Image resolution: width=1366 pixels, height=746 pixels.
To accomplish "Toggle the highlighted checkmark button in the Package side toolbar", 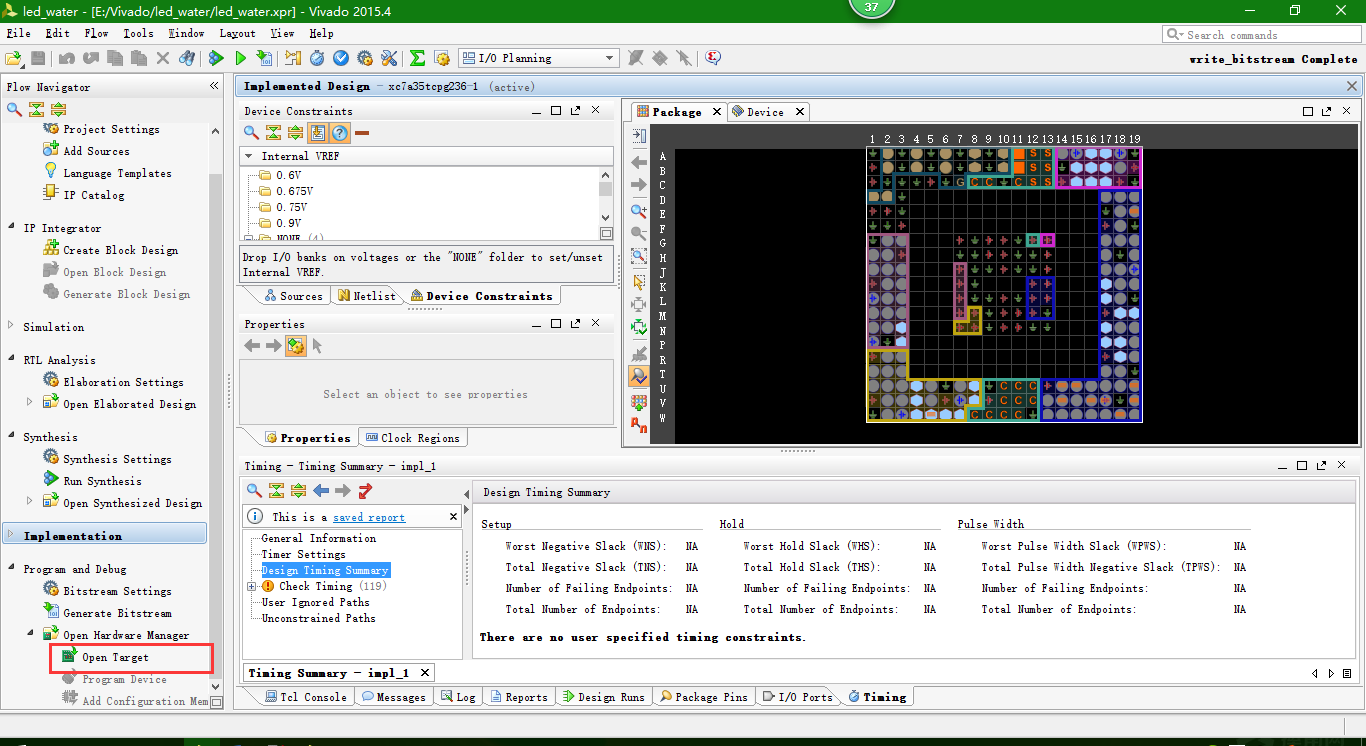I will (x=639, y=376).
